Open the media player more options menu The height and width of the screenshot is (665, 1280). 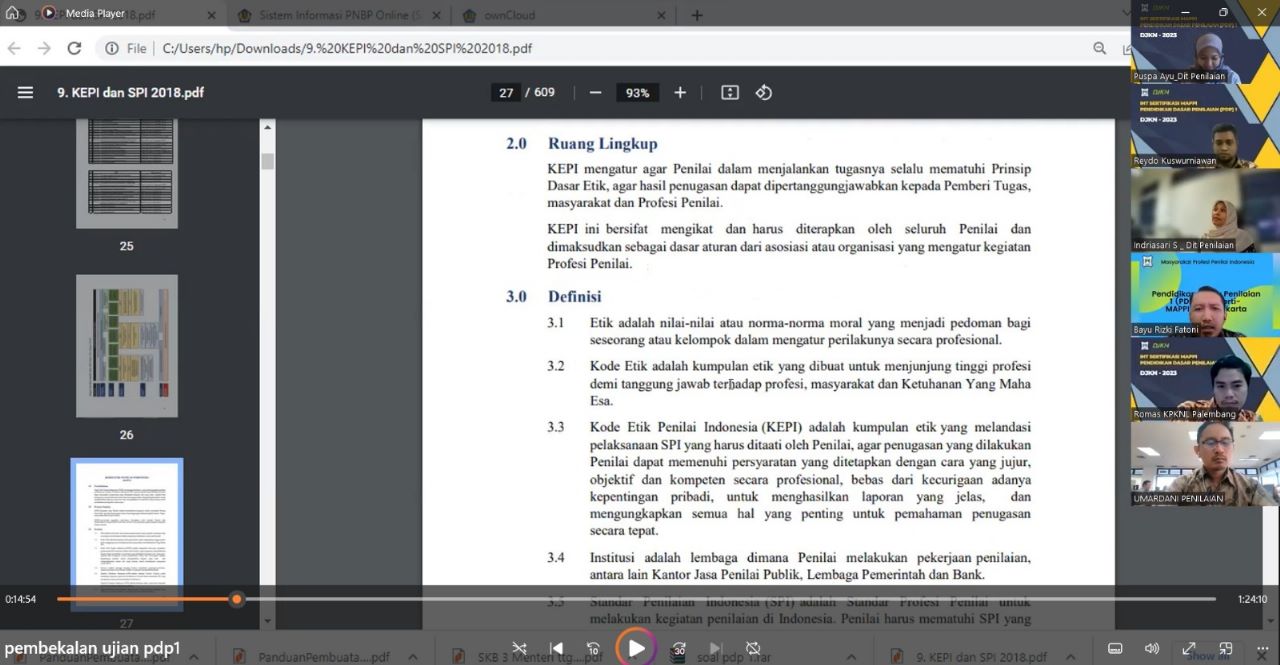[1262, 648]
